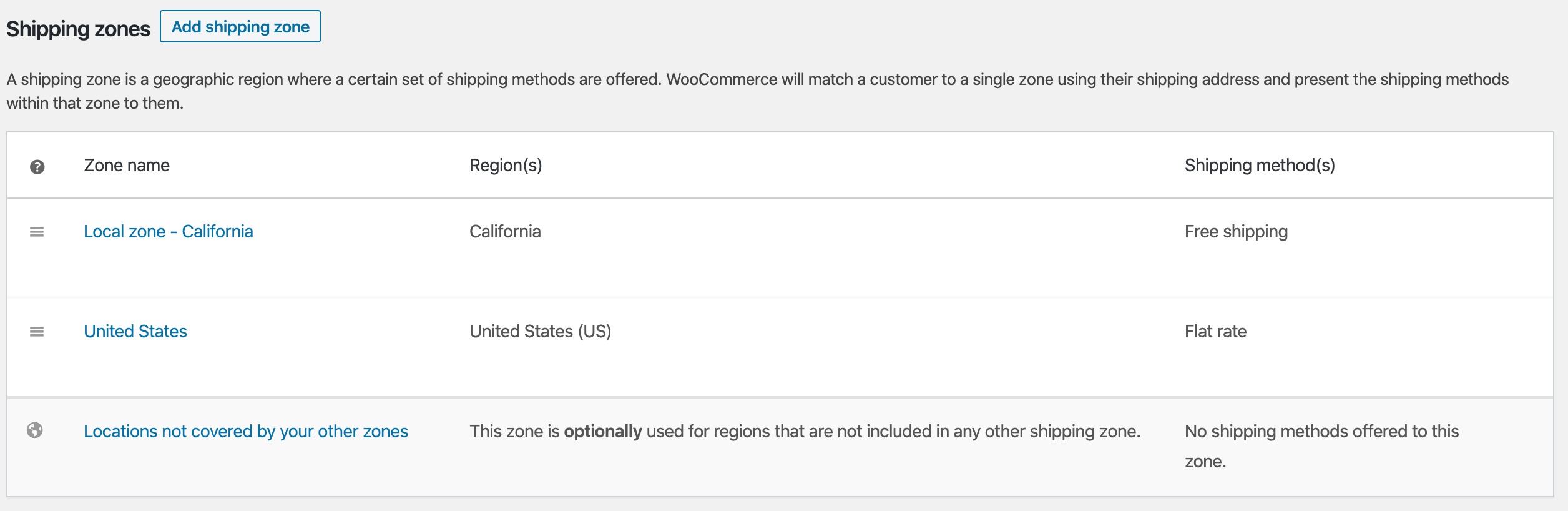The width and height of the screenshot is (1568, 511).
Task: Click the Flat rate method text
Action: [x=1215, y=332]
